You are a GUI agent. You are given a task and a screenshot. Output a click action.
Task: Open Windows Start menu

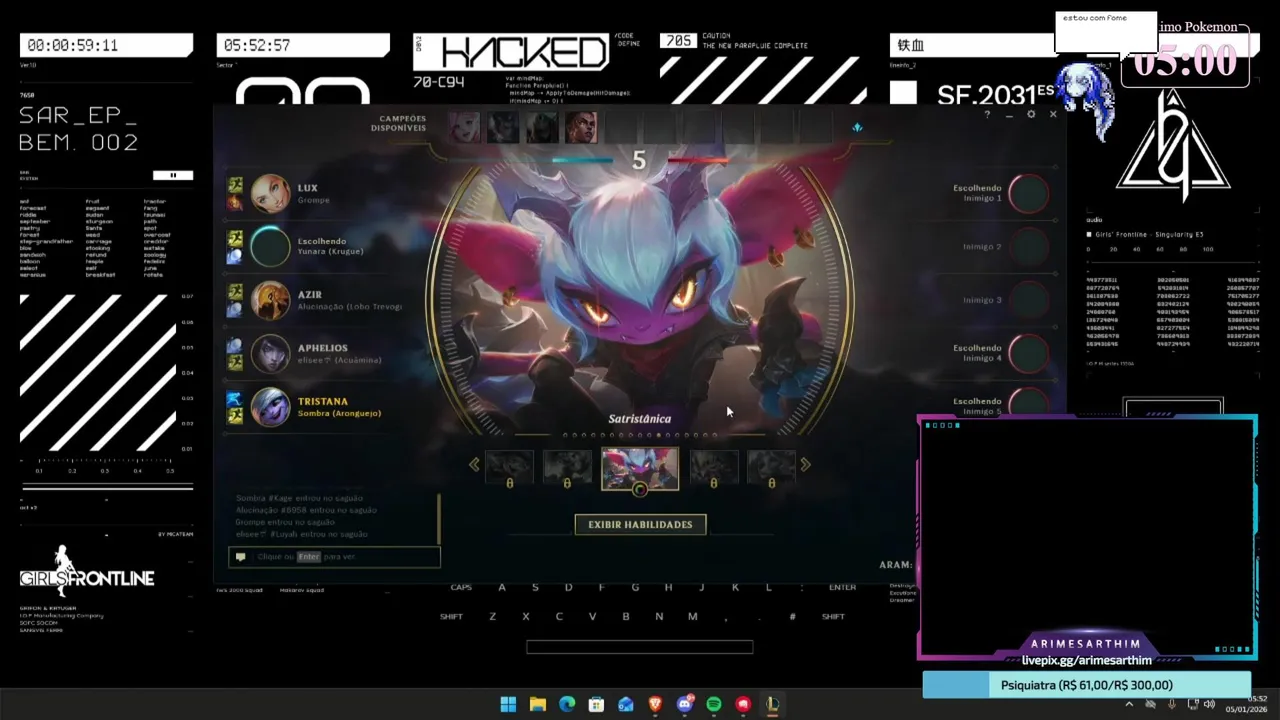tap(508, 704)
